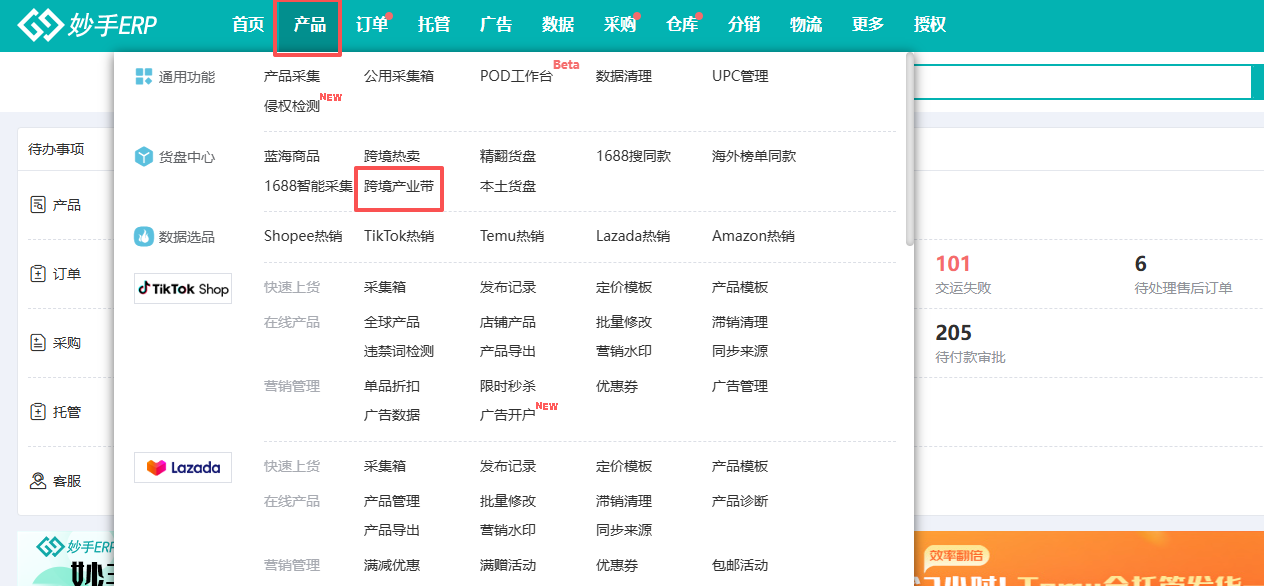Click the 采购 sidebar icon

pos(38,343)
